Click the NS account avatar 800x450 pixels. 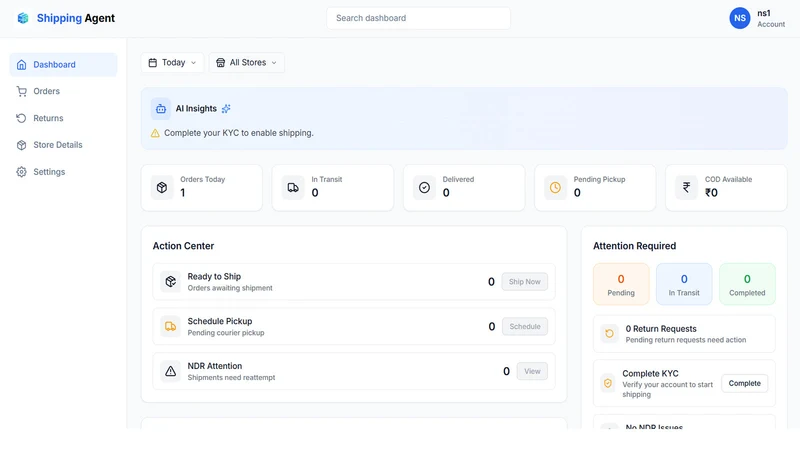(740, 18)
